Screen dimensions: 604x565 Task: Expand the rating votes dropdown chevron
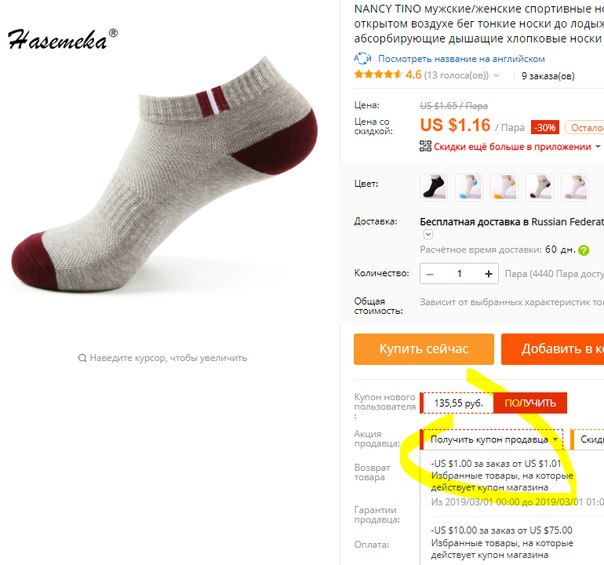[496, 75]
